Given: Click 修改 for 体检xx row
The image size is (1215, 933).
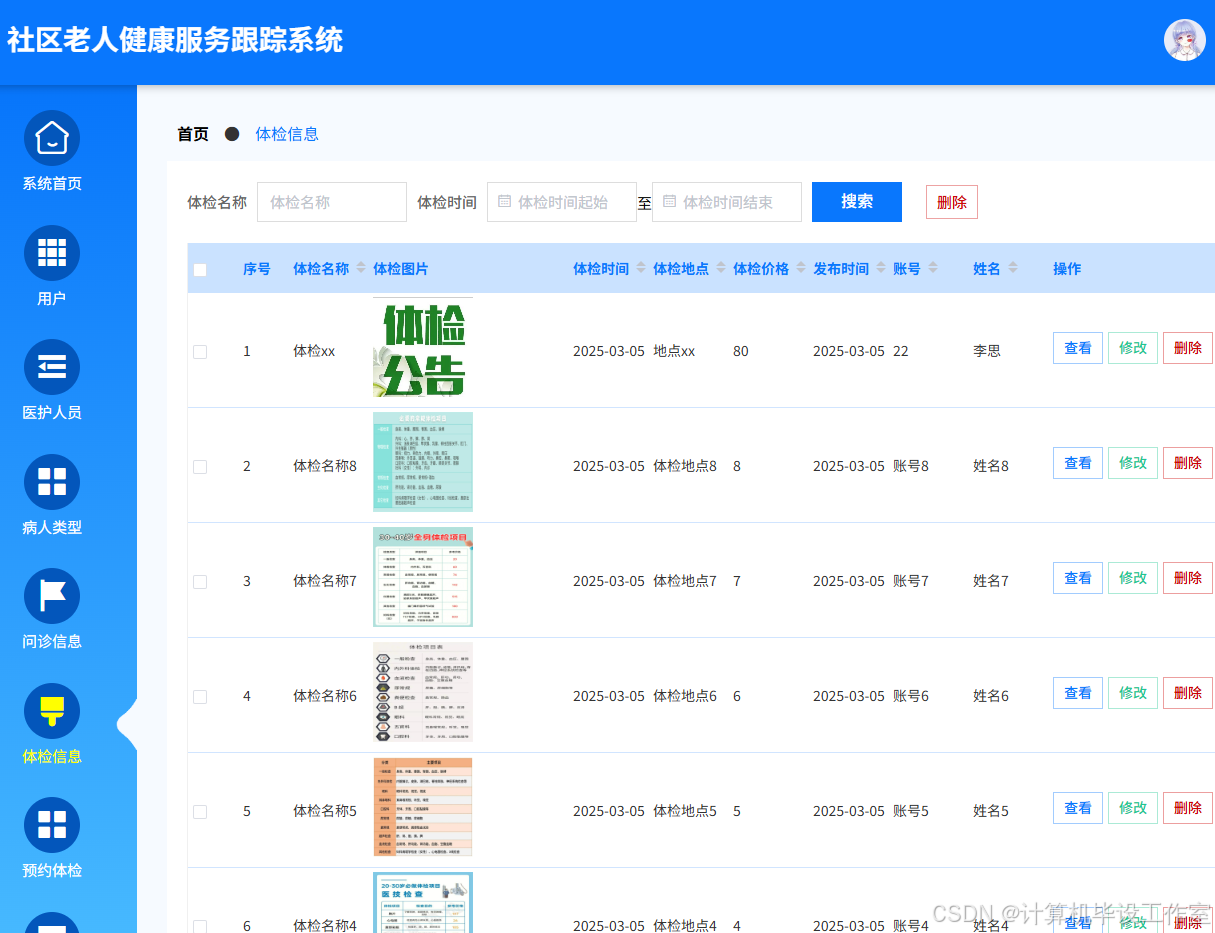Looking at the screenshot, I should [x=1133, y=348].
